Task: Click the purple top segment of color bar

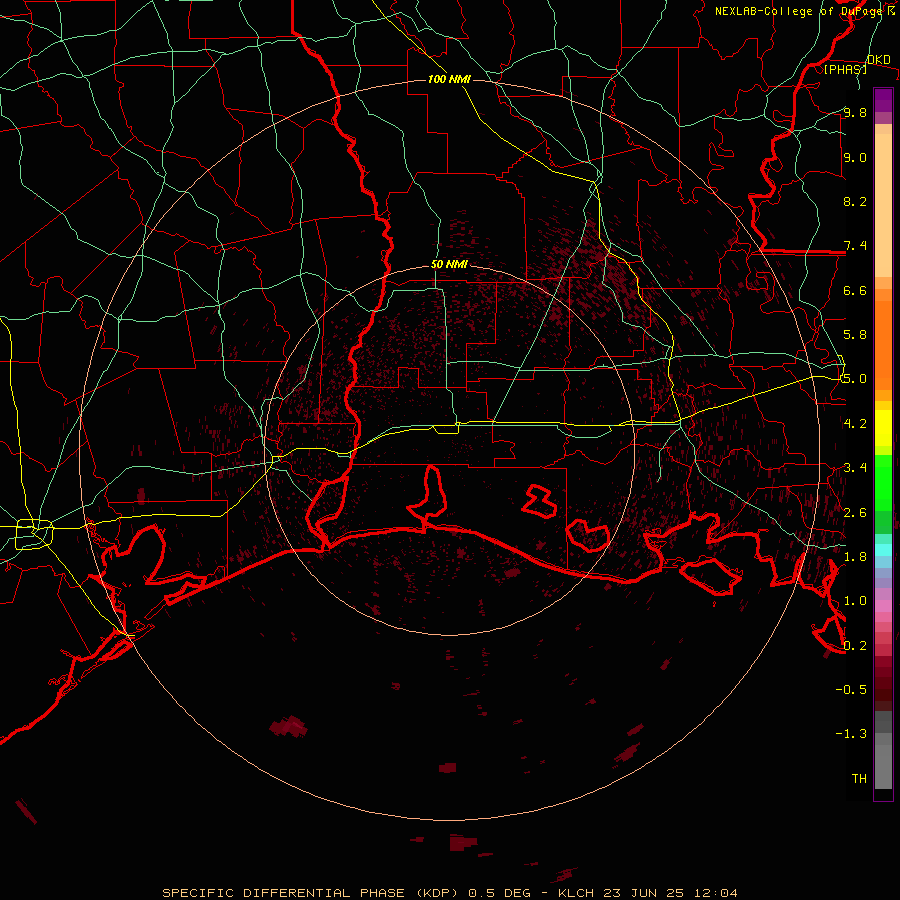Action: (883, 100)
